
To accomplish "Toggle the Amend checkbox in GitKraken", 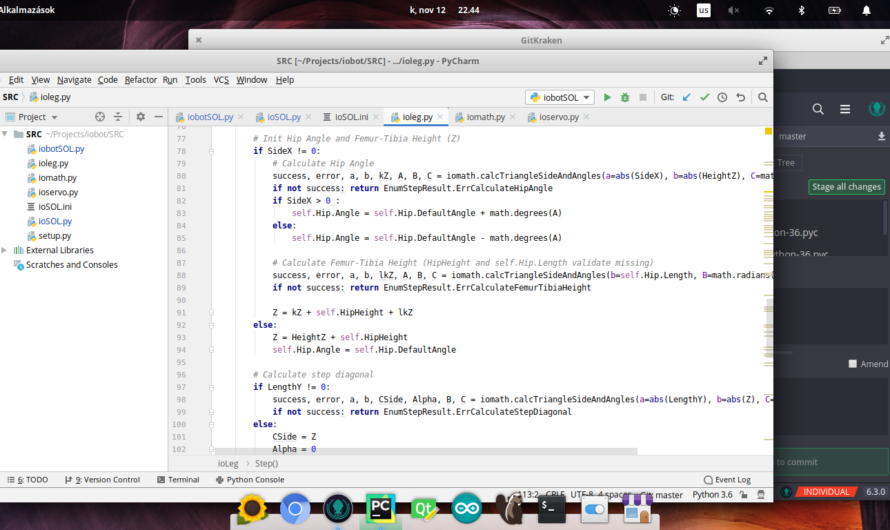I will click(x=853, y=364).
